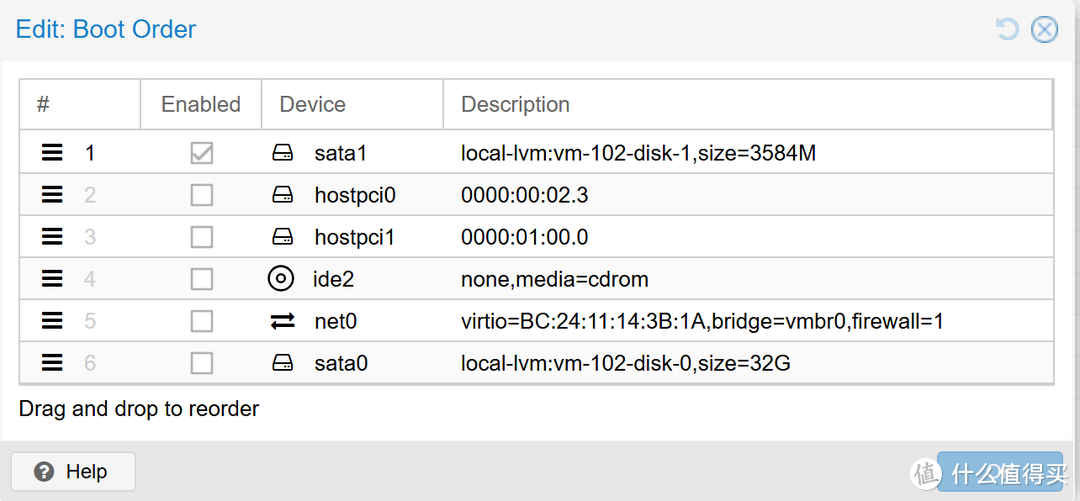The image size is (1080, 501).
Task: Click the drag handle for hostpci0 row
Action: pyautogui.click(x=52, y=195)
